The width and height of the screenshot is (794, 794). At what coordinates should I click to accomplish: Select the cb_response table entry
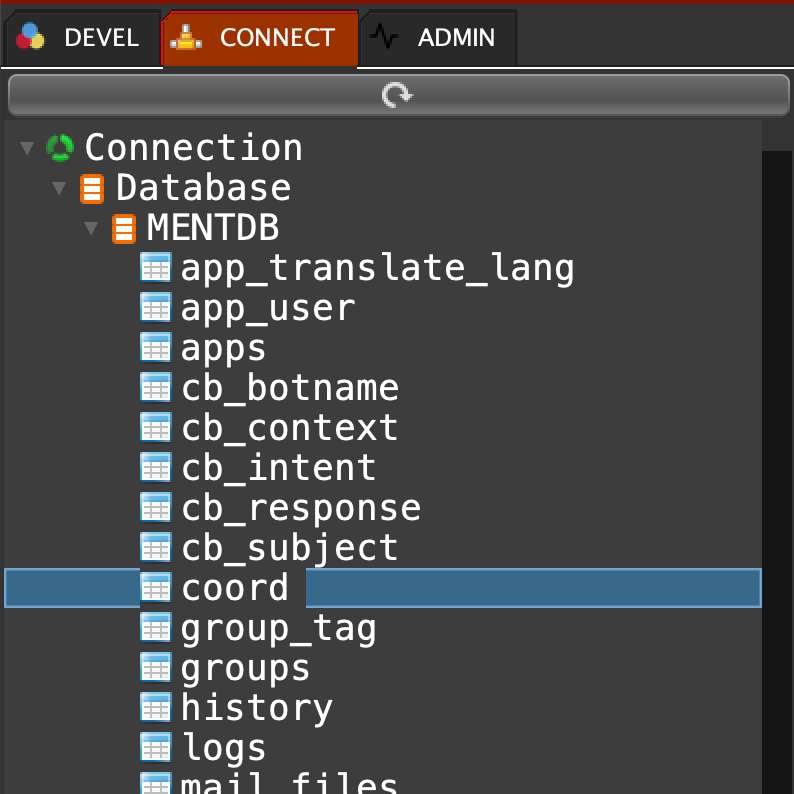click(x=300, y=508)
